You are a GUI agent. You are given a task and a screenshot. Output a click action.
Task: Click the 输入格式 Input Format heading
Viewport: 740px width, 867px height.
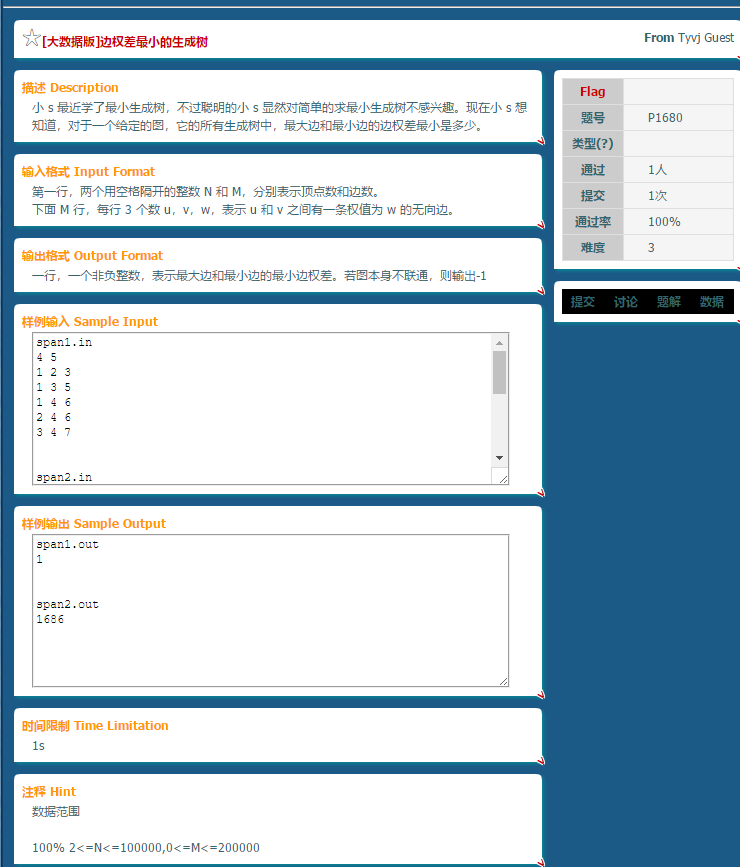pos(88,172)
